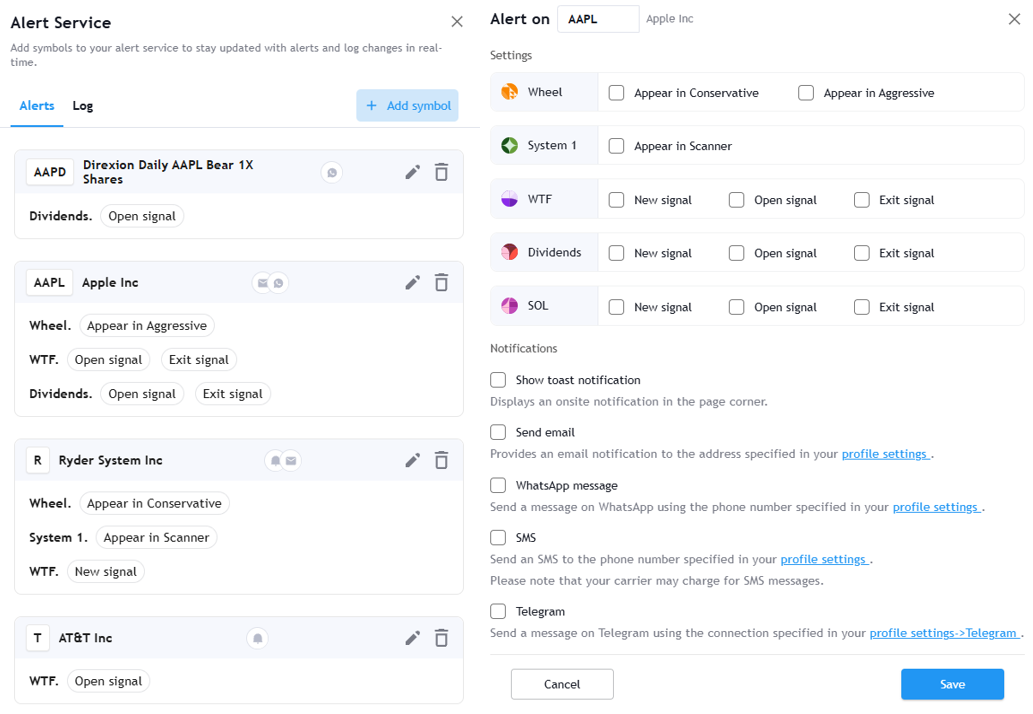Edit the AAPD alert with pencil icon

(x=412, y=173)
